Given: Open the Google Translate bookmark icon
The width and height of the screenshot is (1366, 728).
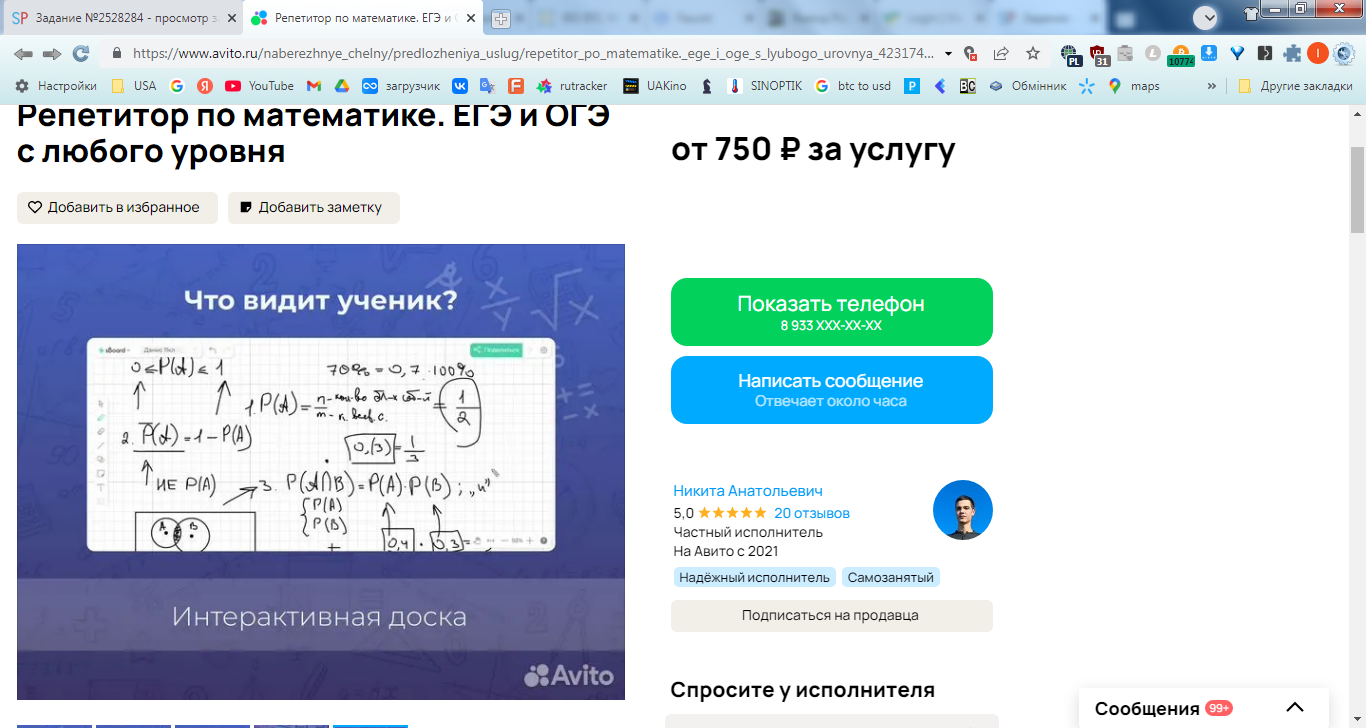Looking at the screenshot, I should click(487, 86).
